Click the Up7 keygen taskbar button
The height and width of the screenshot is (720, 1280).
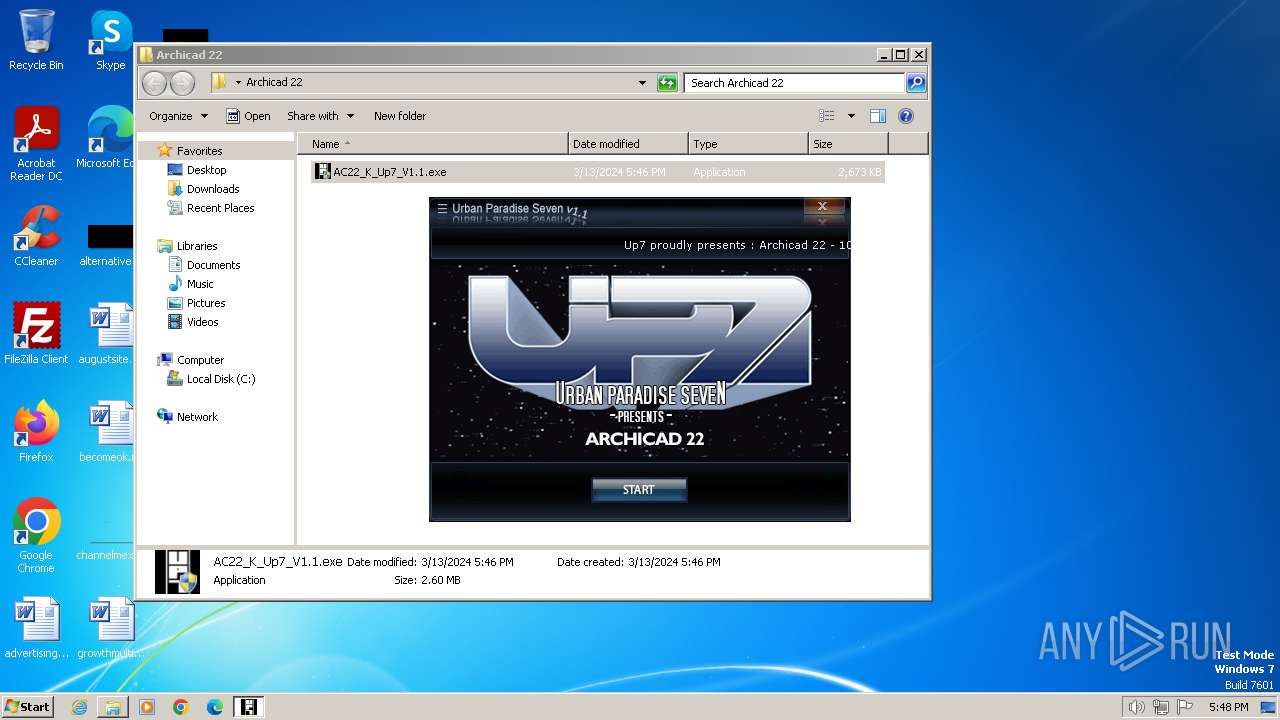tap(248, 707)
